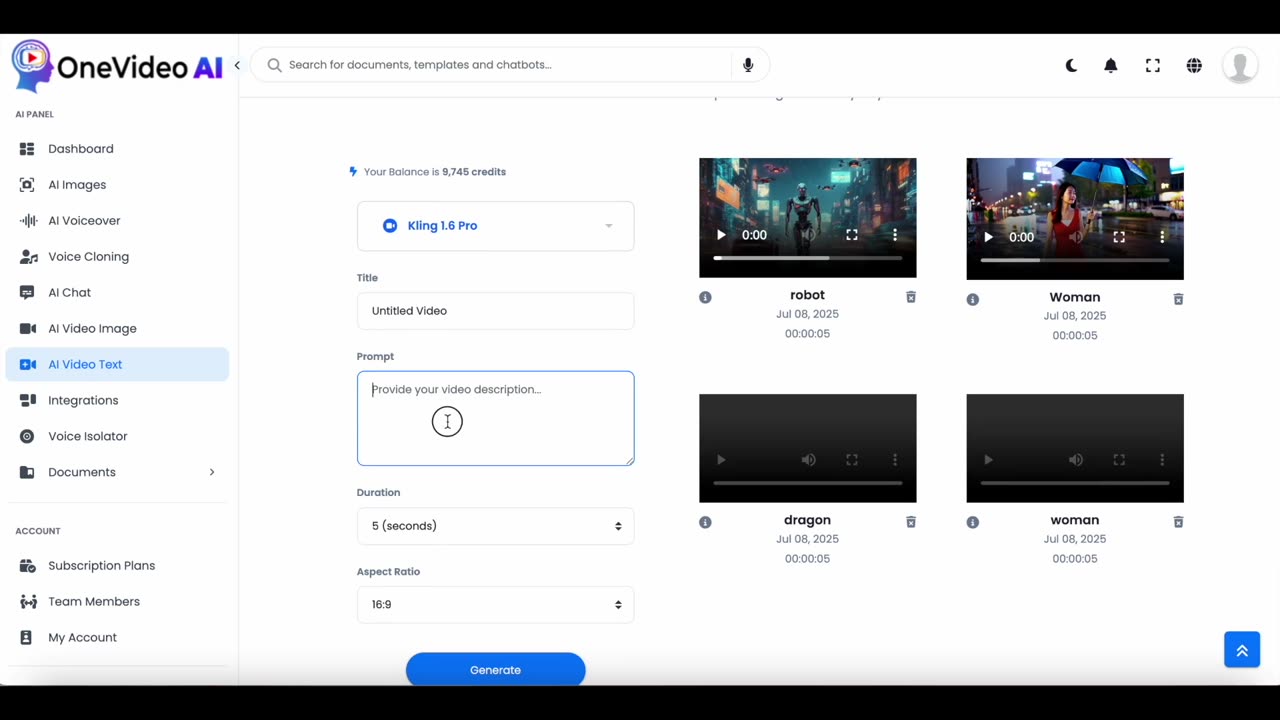The image size is (1280, 720).
Task: Open the Duration 5 seconds dropdown
Action: click(x=495, y=526)
